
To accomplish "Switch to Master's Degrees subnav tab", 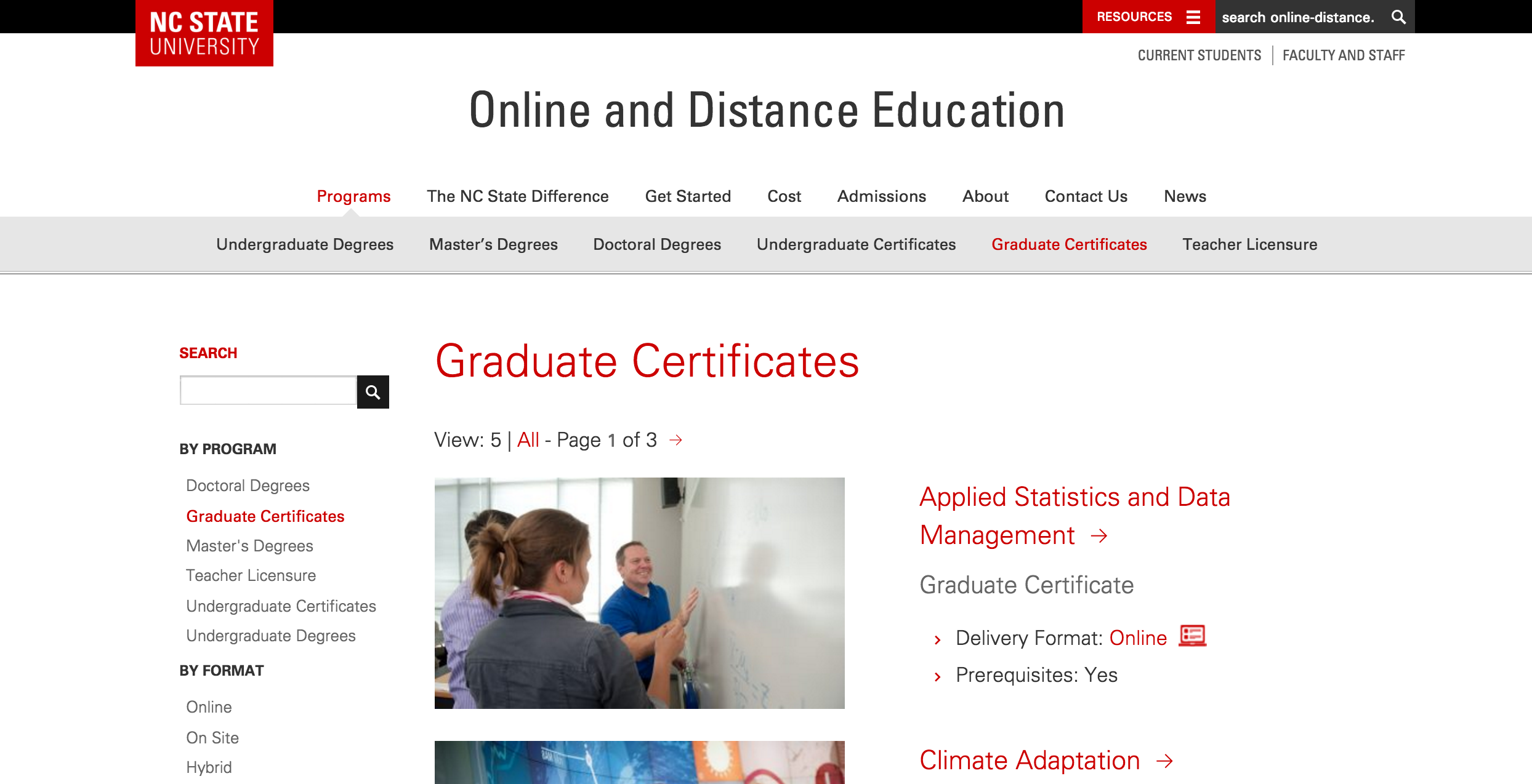I will pyautogui.click(x=493, y=244).
